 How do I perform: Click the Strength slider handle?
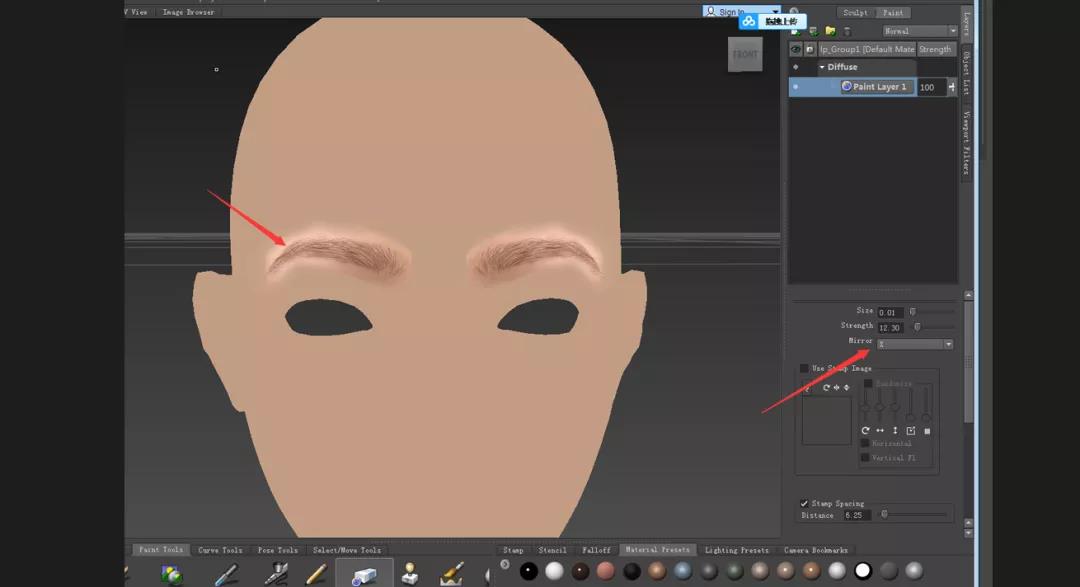click(918, 327)
